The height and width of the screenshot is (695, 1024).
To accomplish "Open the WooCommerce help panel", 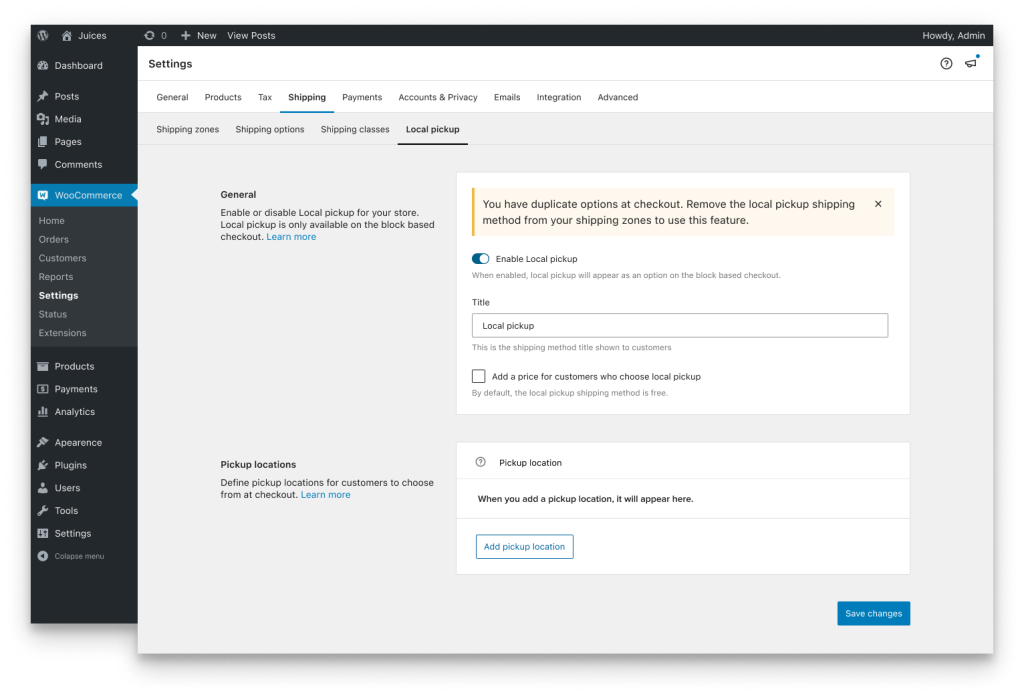I will click(946, 62).
